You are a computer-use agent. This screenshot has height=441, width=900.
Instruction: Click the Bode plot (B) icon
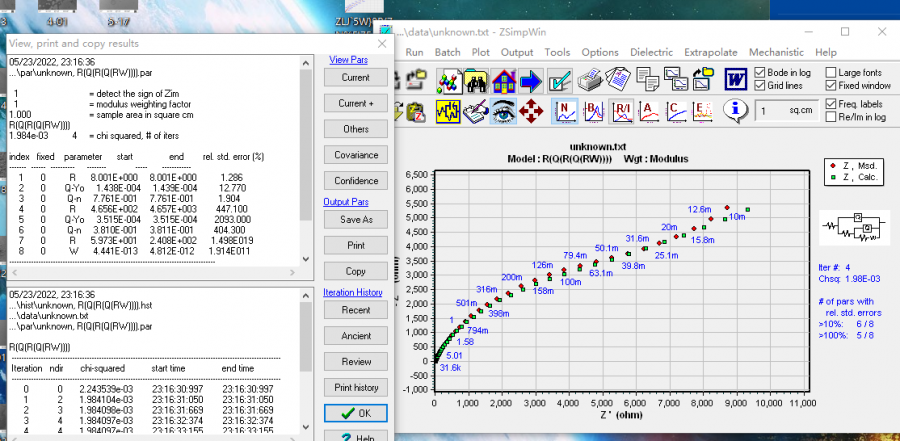point(593,110)
